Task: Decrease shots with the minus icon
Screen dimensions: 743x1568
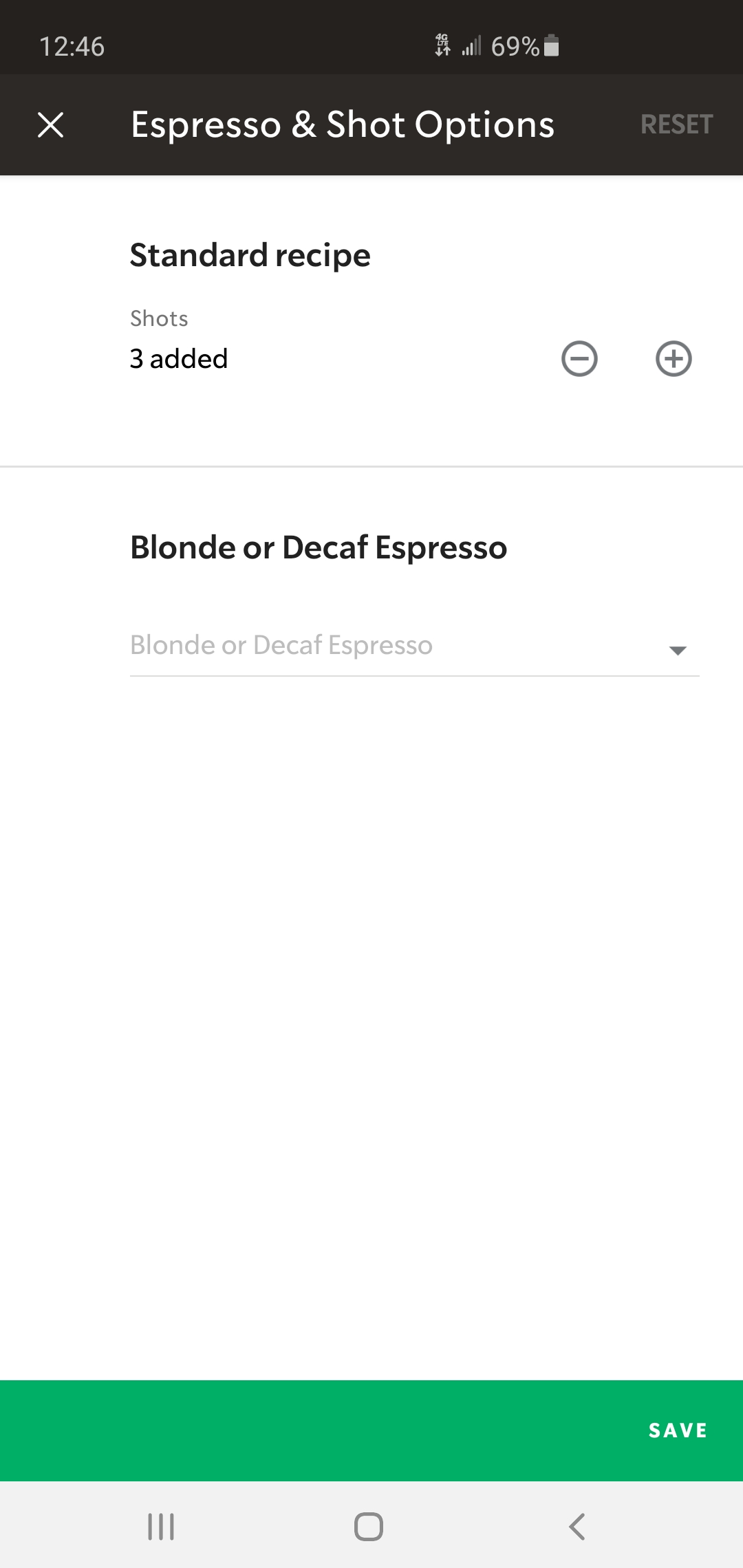Action: pos(579,359)
